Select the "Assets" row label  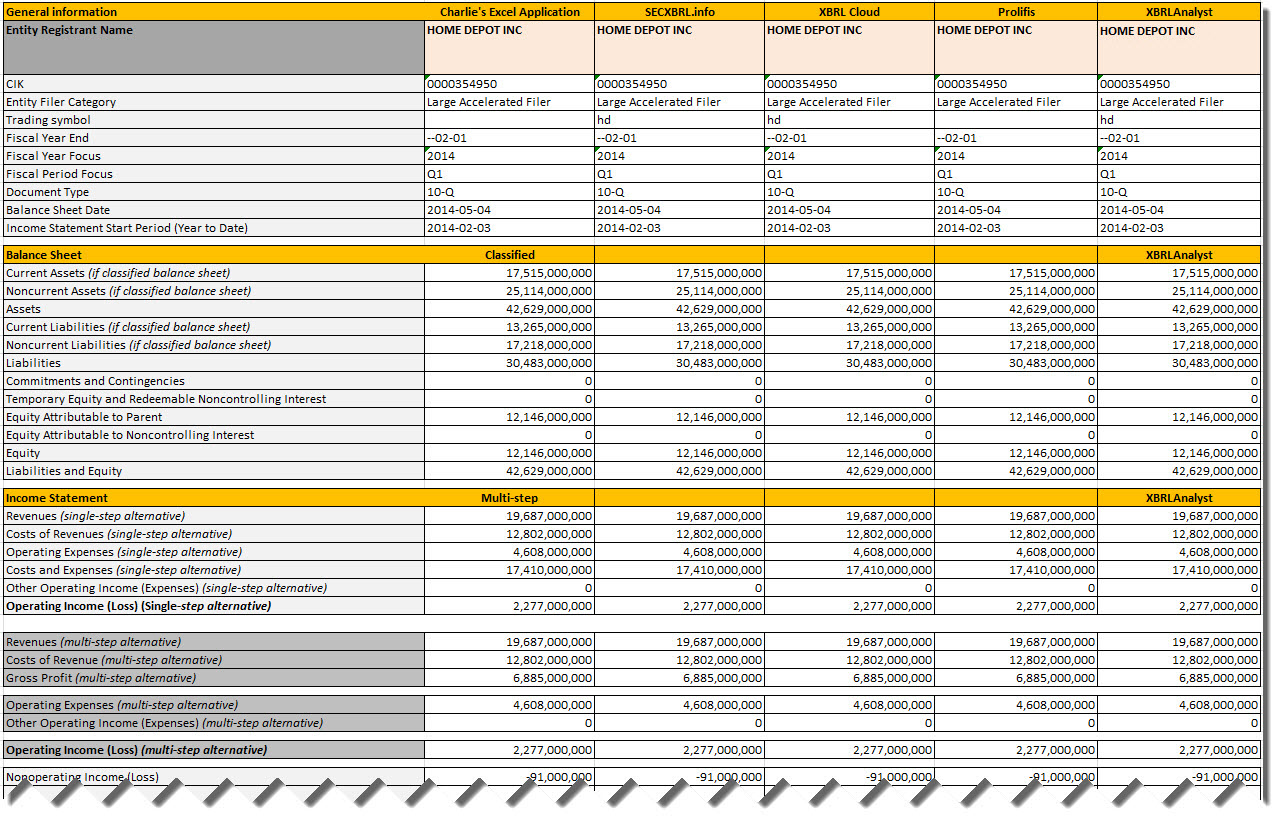pos(214,309)
